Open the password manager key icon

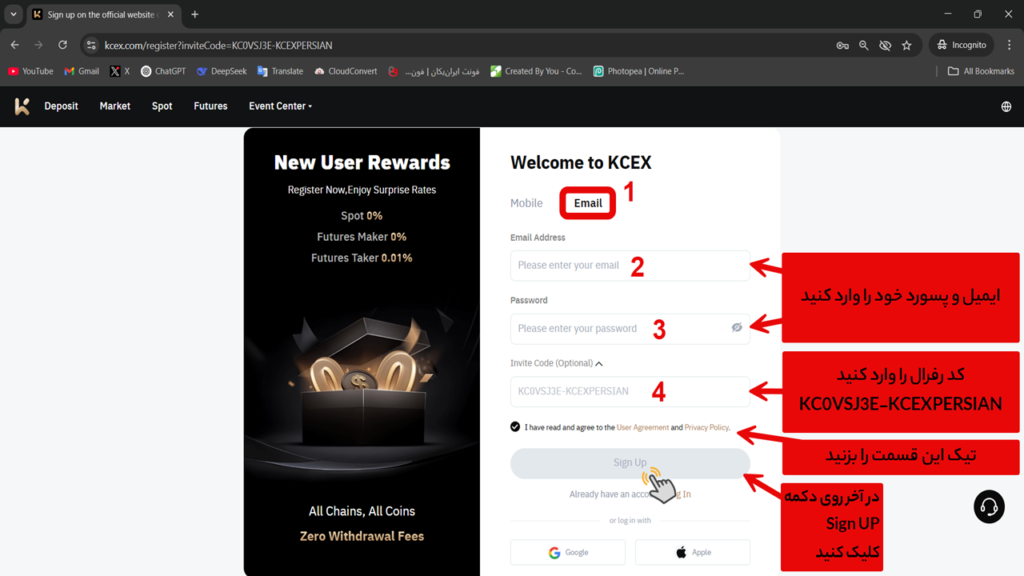pyautogui.click(x=845, y=45)
